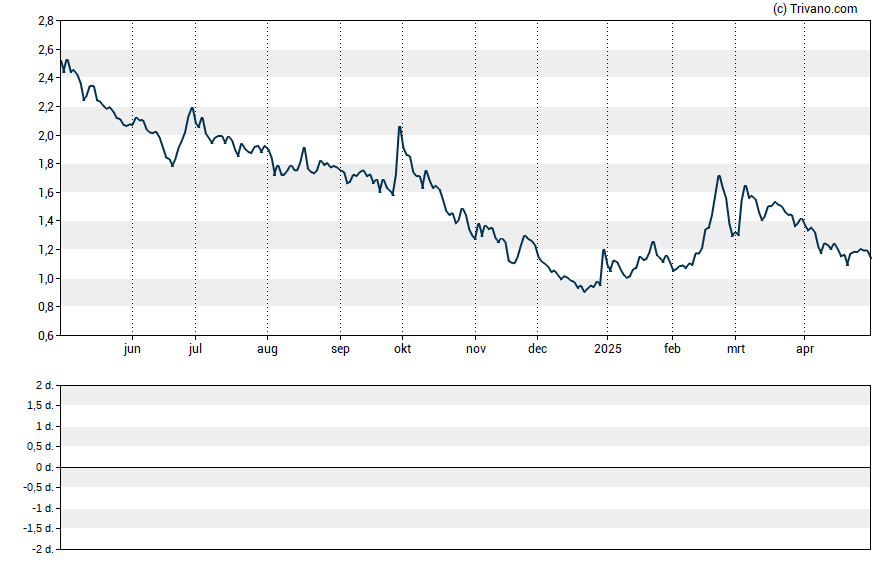Screen dimensions: 888x565
Task: Click the -1,5 d. lower axis label
Action: [x=38, y=529]
